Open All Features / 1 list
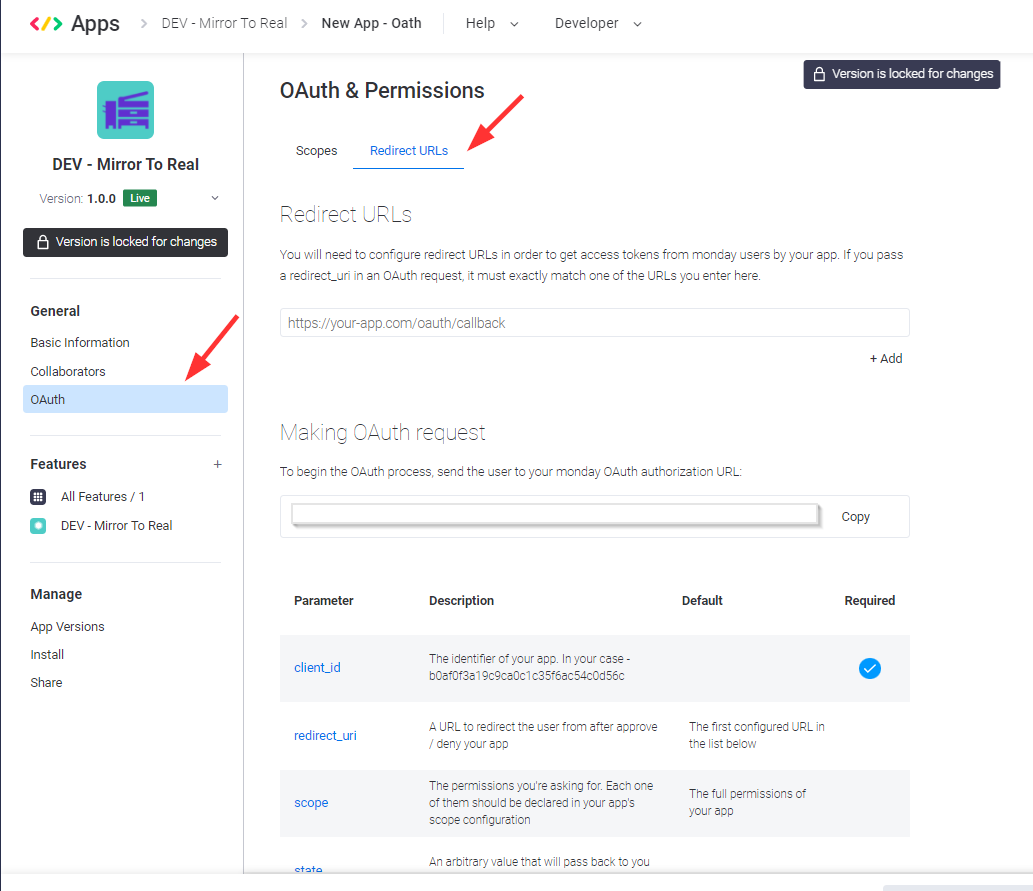This screenshot has width=1033, height=891. click(103, 497)
